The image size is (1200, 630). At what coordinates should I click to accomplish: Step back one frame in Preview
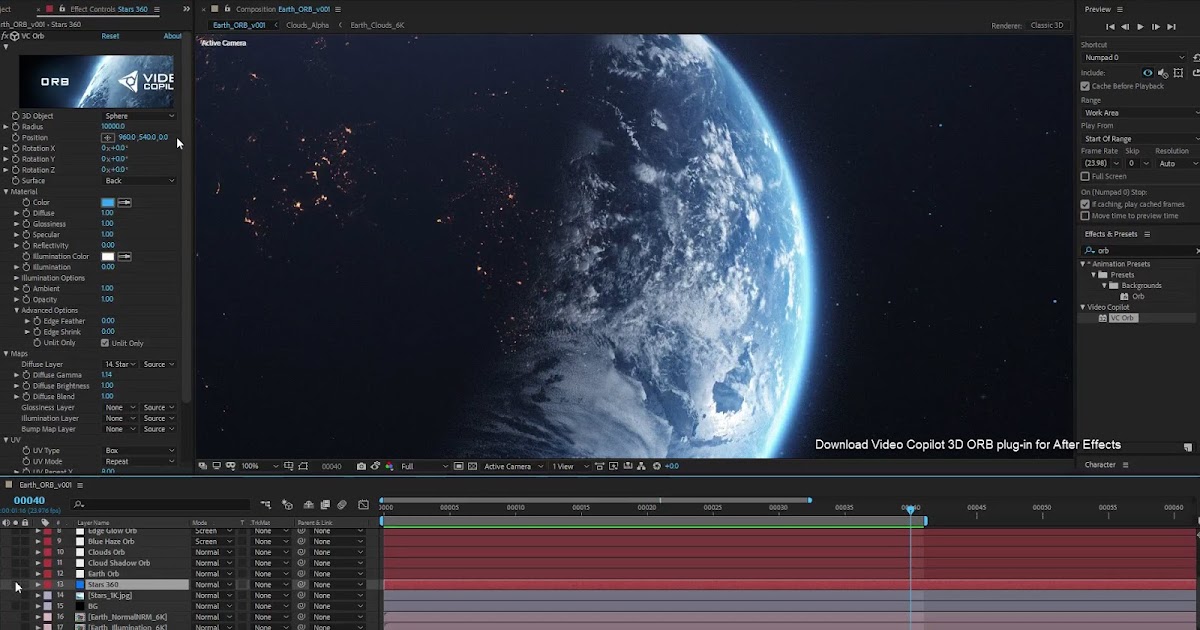click(x=1125, y=27)
